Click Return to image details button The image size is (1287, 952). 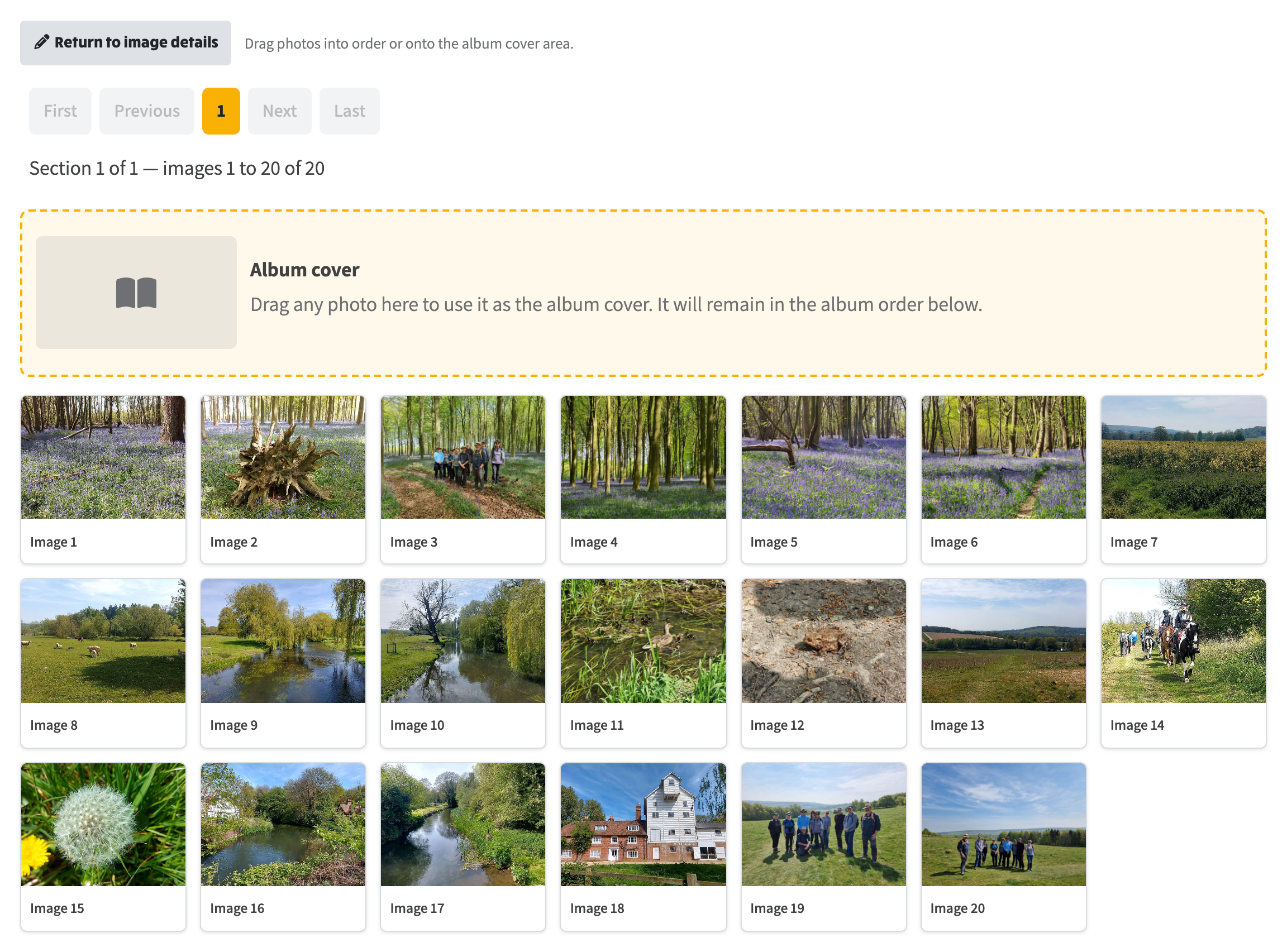126,42
